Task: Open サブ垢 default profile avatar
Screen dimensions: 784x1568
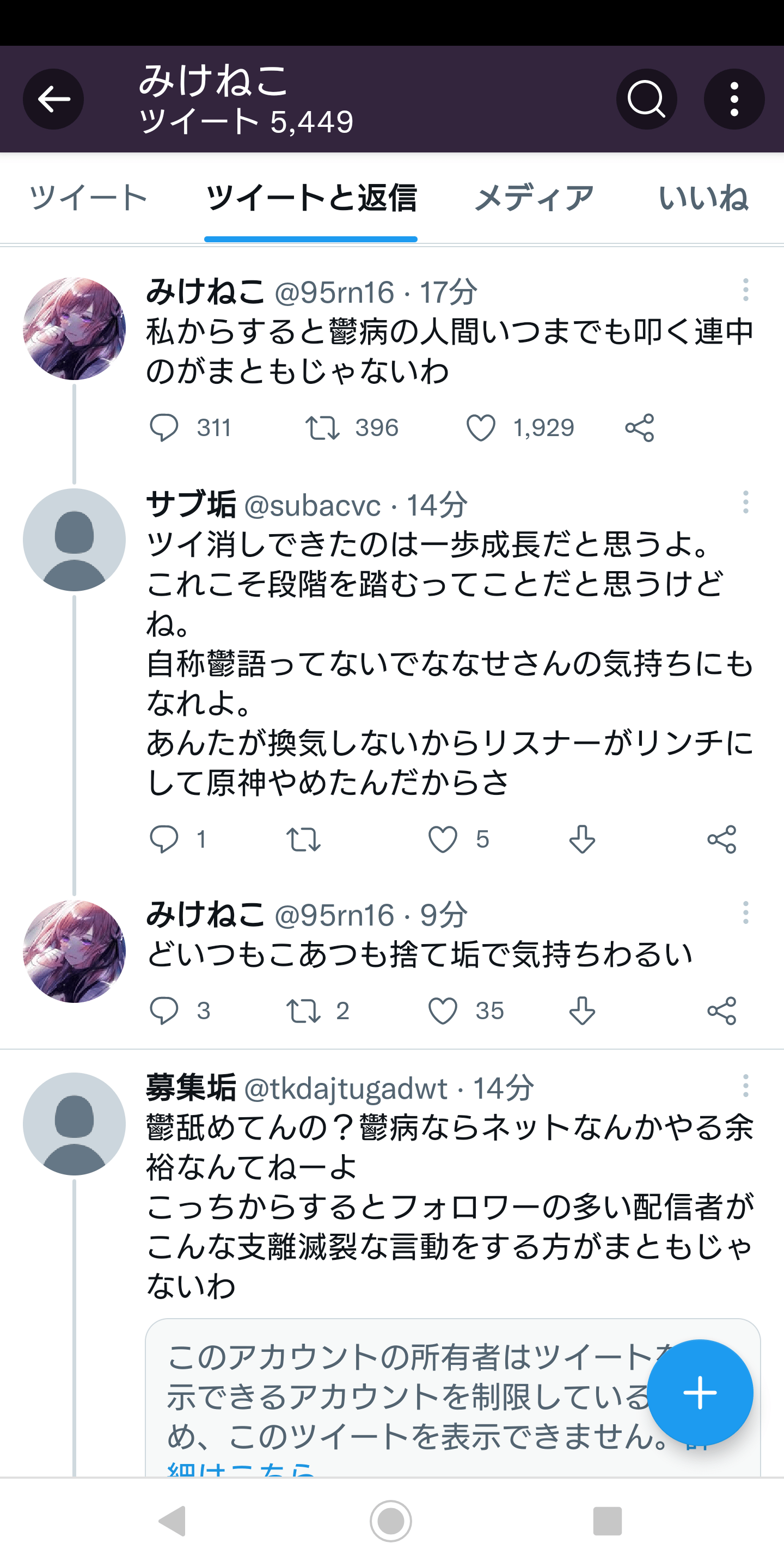Action: 74,540
